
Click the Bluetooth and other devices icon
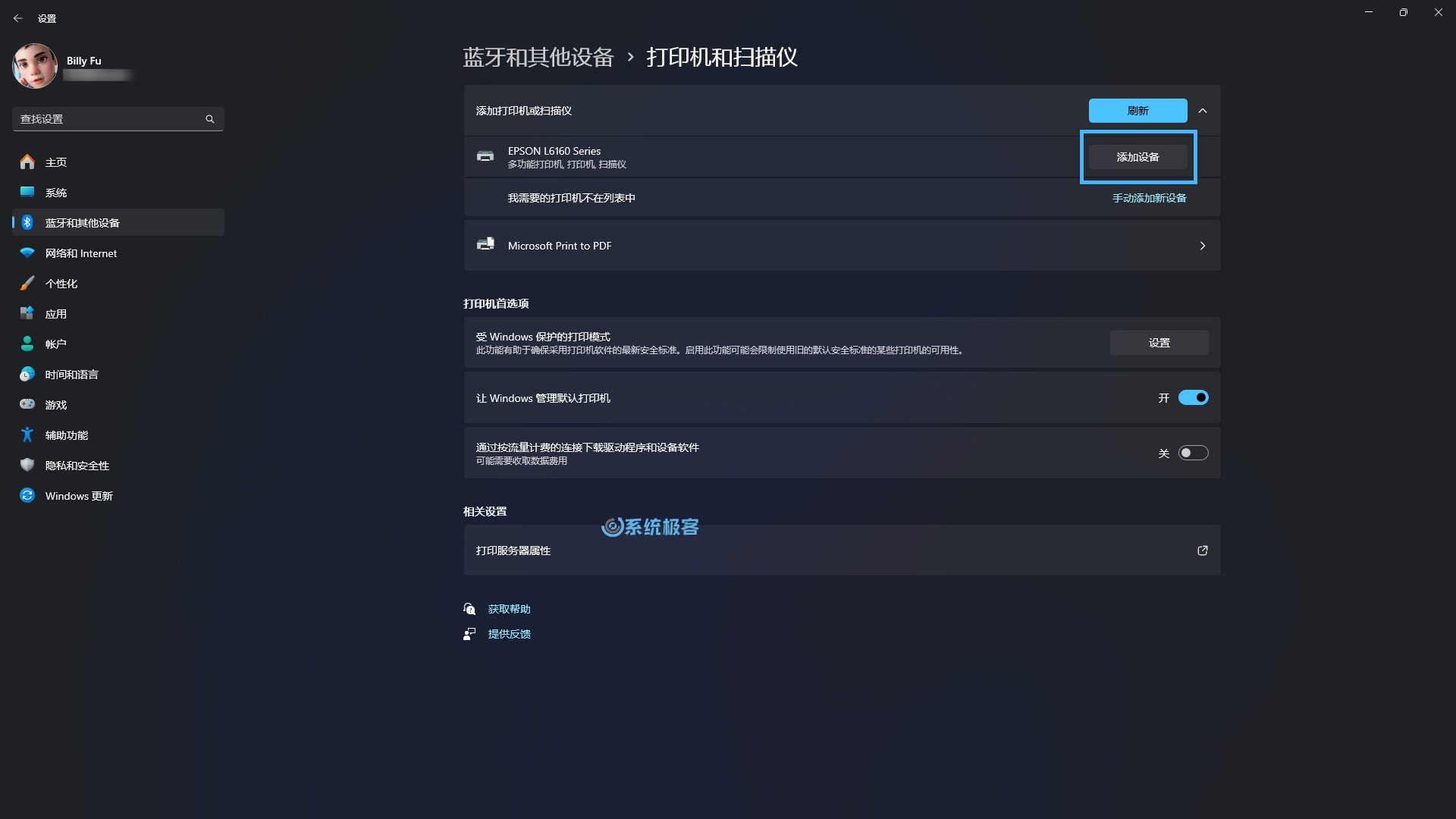(x=27, y=222)
